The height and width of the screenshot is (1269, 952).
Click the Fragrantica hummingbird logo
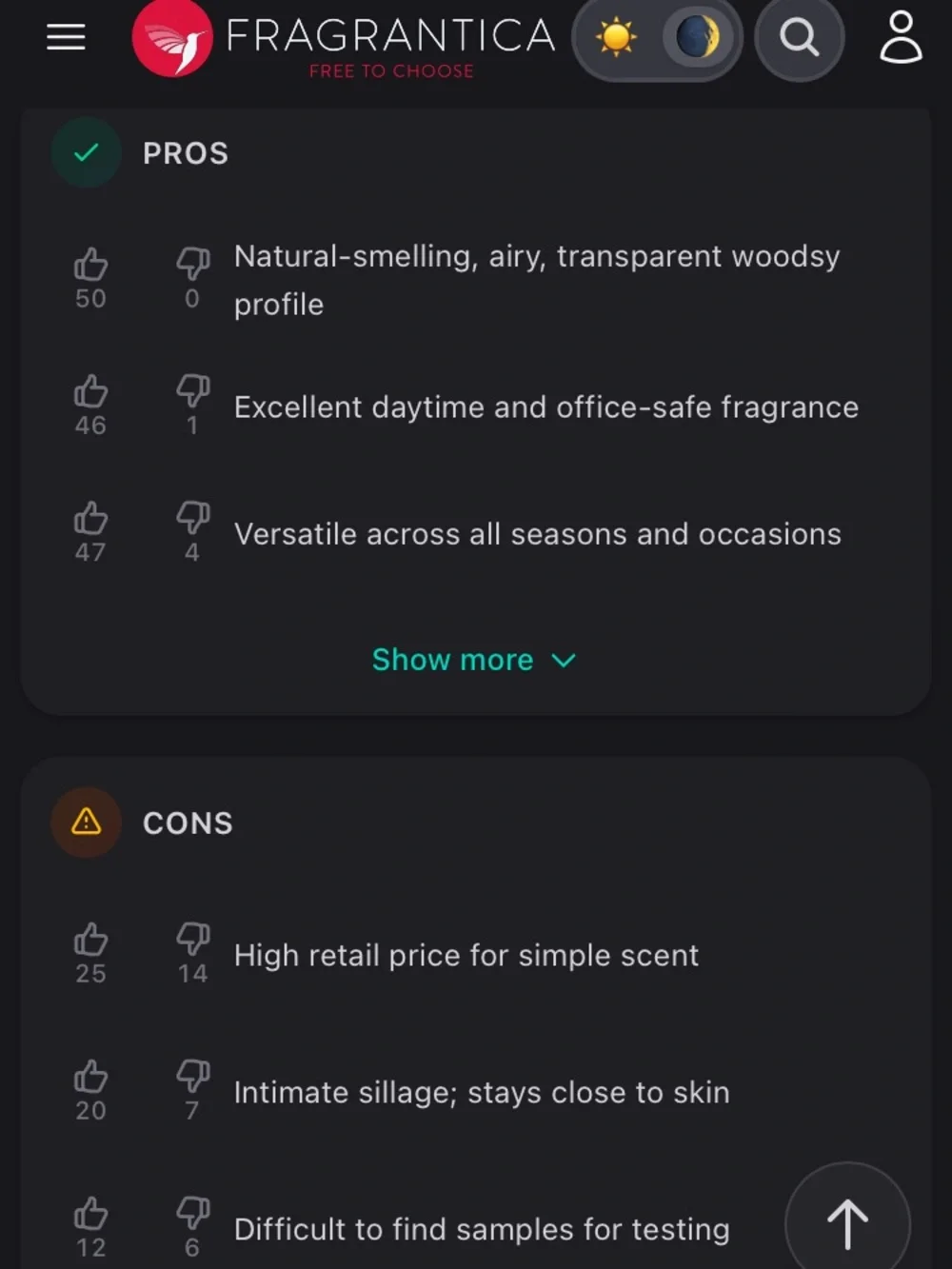[x=172, y=38]
